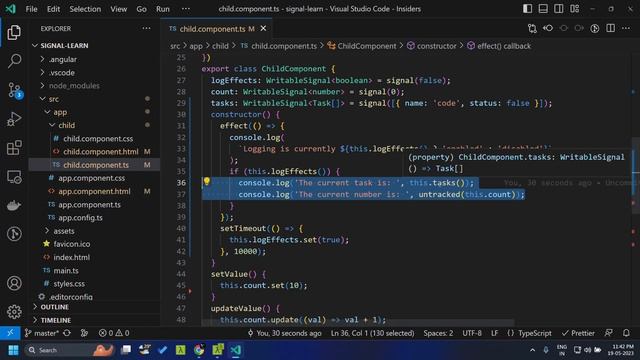Click Ln 36, Col 1 cursor position
Image resolution: width=640 pixels, height=360 pixels.
(x=372, y=333)
